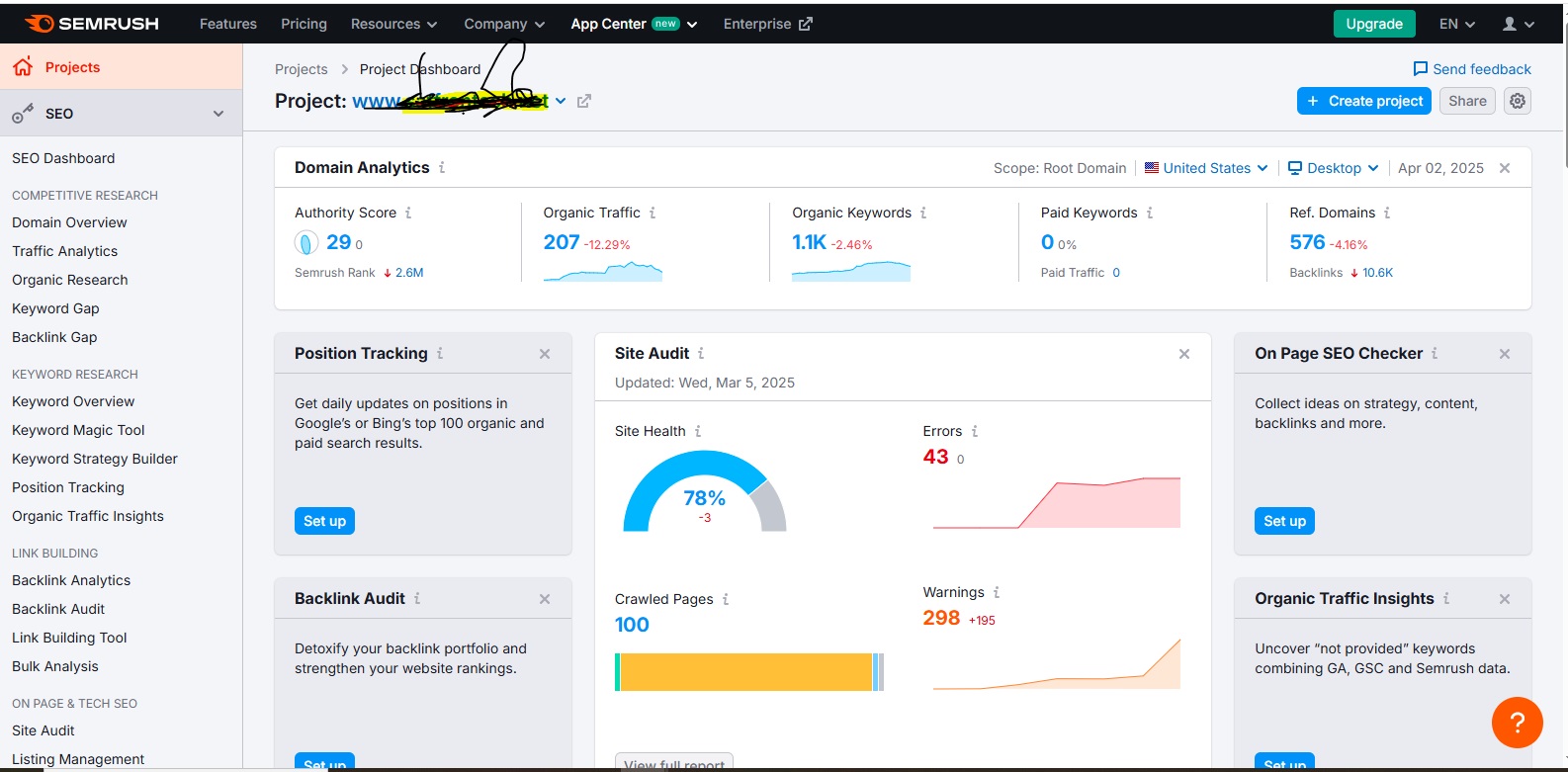Open the EN language dropdown
Image resolution: width=1568 pixels, height=772 pixels.
(x=1457, y=24)
